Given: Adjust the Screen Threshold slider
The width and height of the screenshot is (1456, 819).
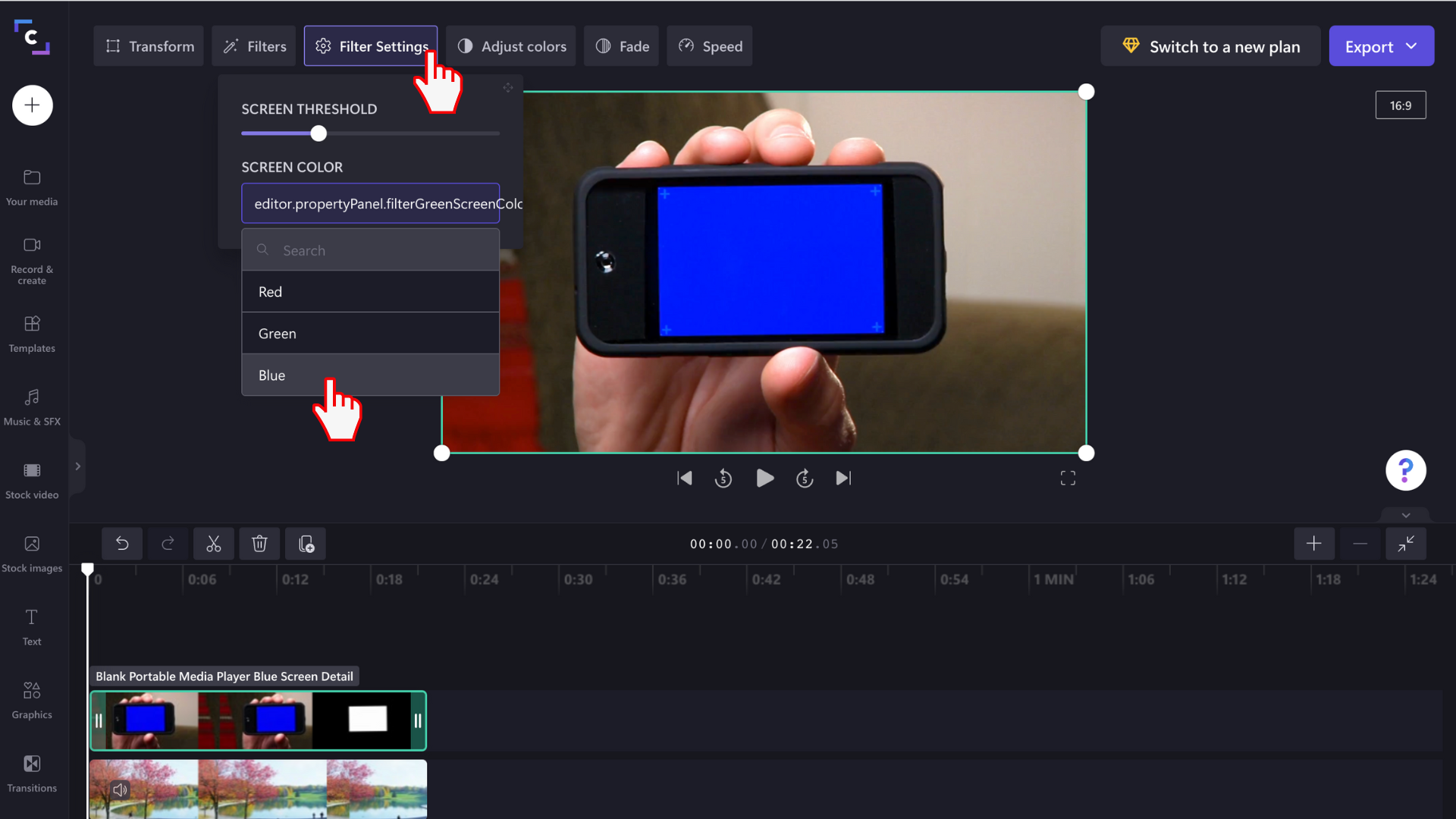Looking at the screenshot, I should pyautogui.click(x=318, y=133).
